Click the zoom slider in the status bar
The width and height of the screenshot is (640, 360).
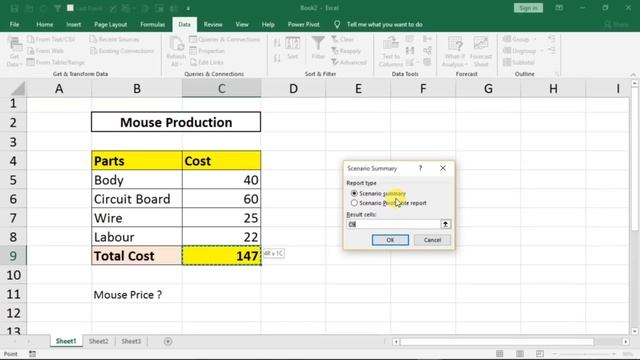tap(584, 353)
